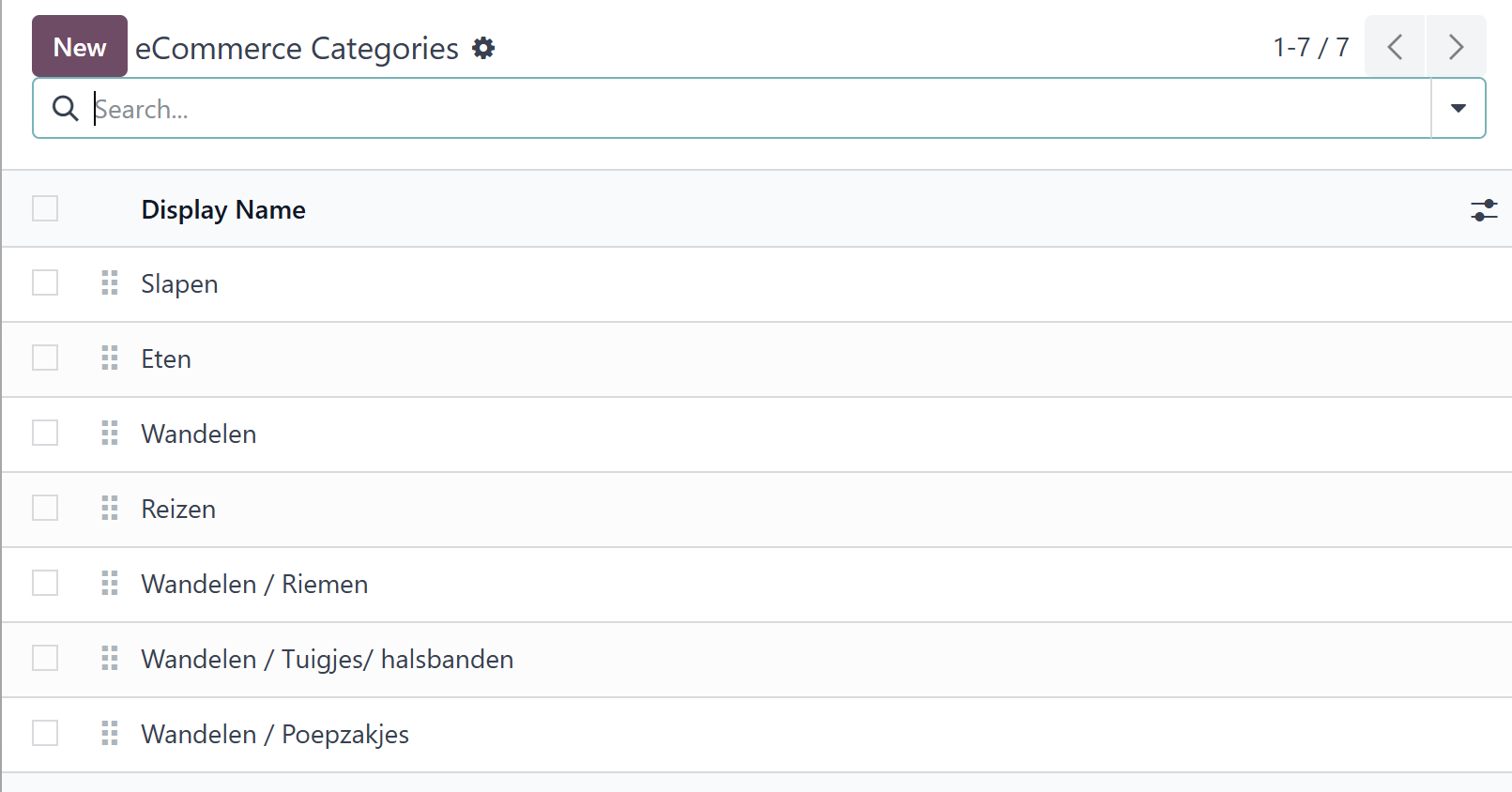Go to previous page with left arrow

click(x=1395, y=47)
